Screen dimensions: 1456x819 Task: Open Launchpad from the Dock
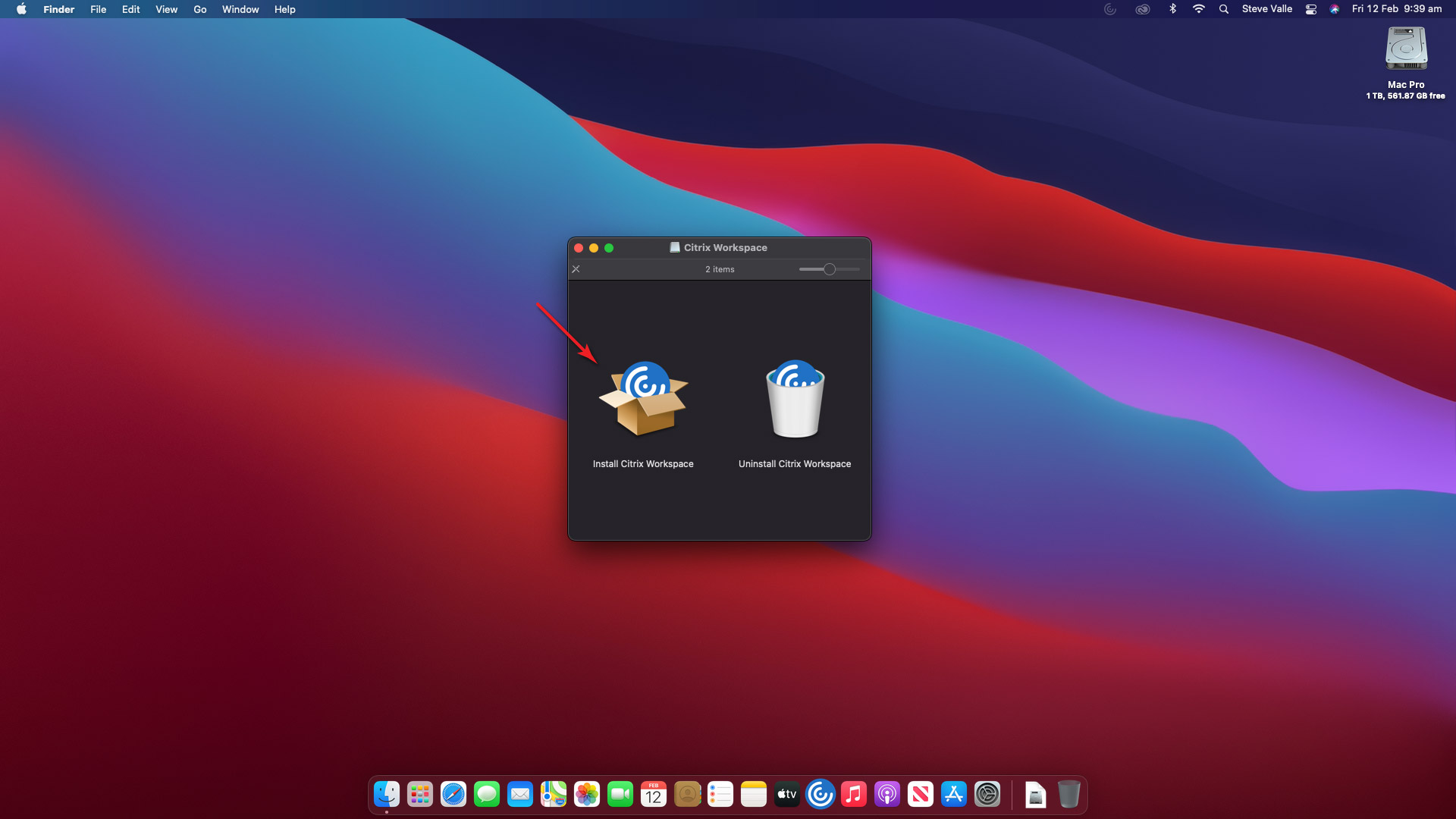[420, 794]
